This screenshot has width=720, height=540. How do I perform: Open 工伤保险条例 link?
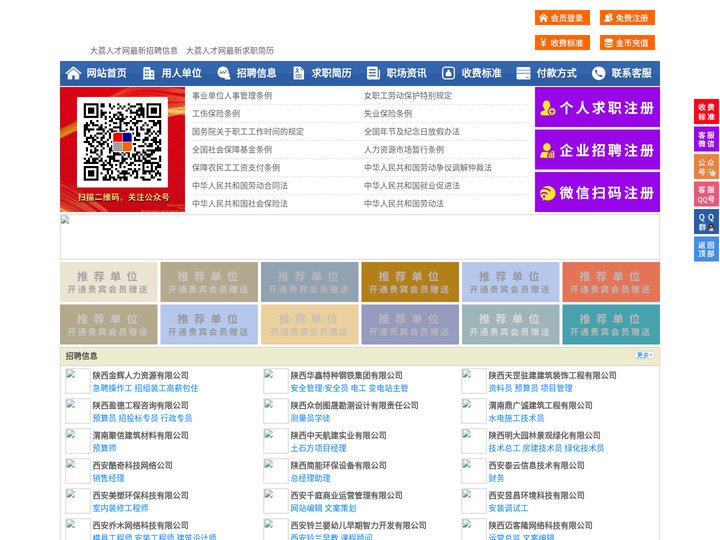(216, 113)
